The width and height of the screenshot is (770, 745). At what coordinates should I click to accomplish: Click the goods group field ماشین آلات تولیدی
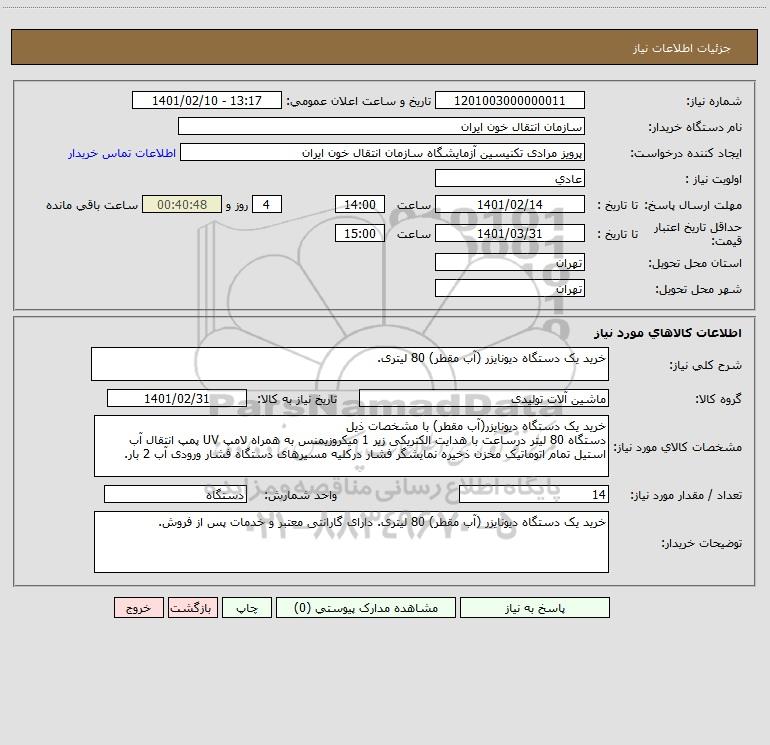pyautogui.click(x=484, y=398)
